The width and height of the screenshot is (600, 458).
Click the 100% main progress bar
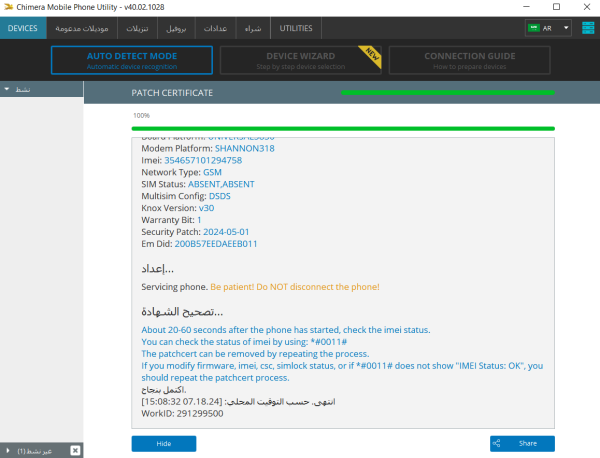(x=343, y=129)
